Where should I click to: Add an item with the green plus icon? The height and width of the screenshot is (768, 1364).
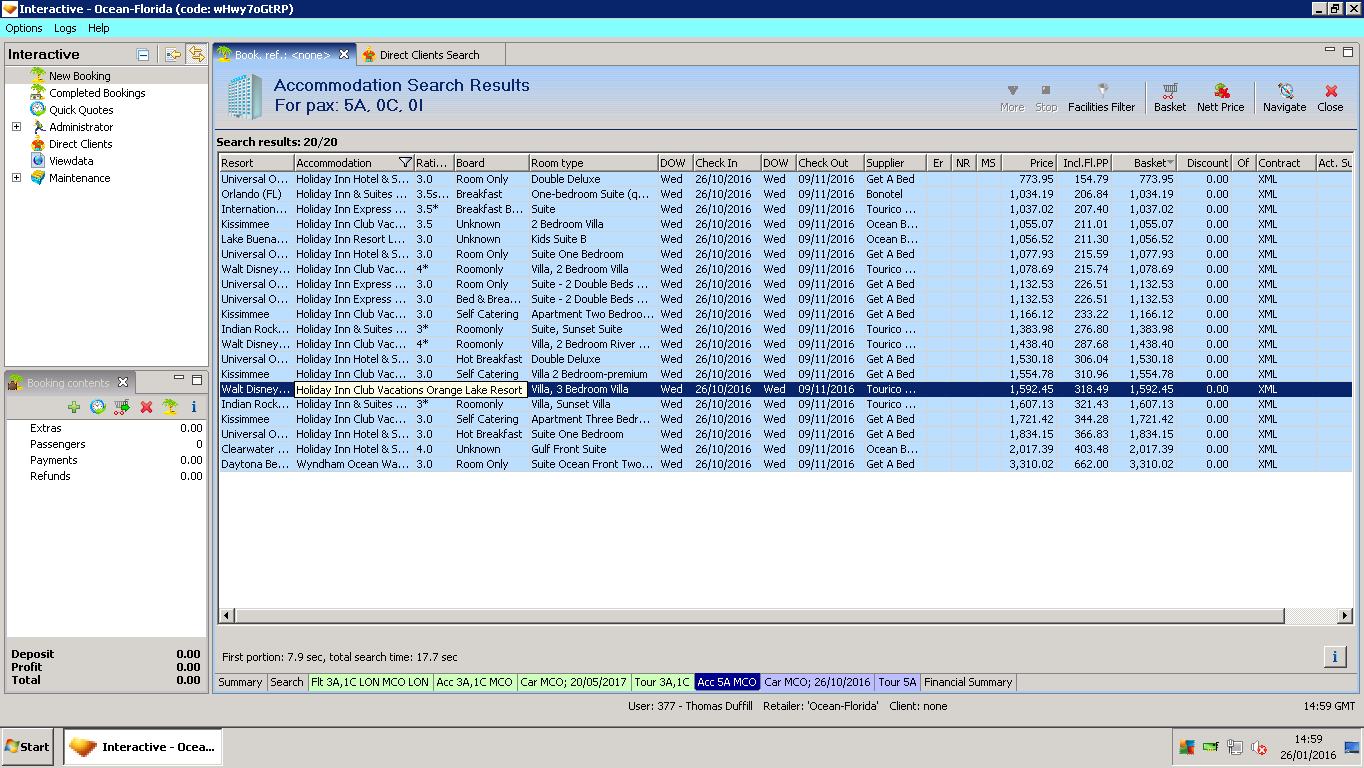point(74,407)
